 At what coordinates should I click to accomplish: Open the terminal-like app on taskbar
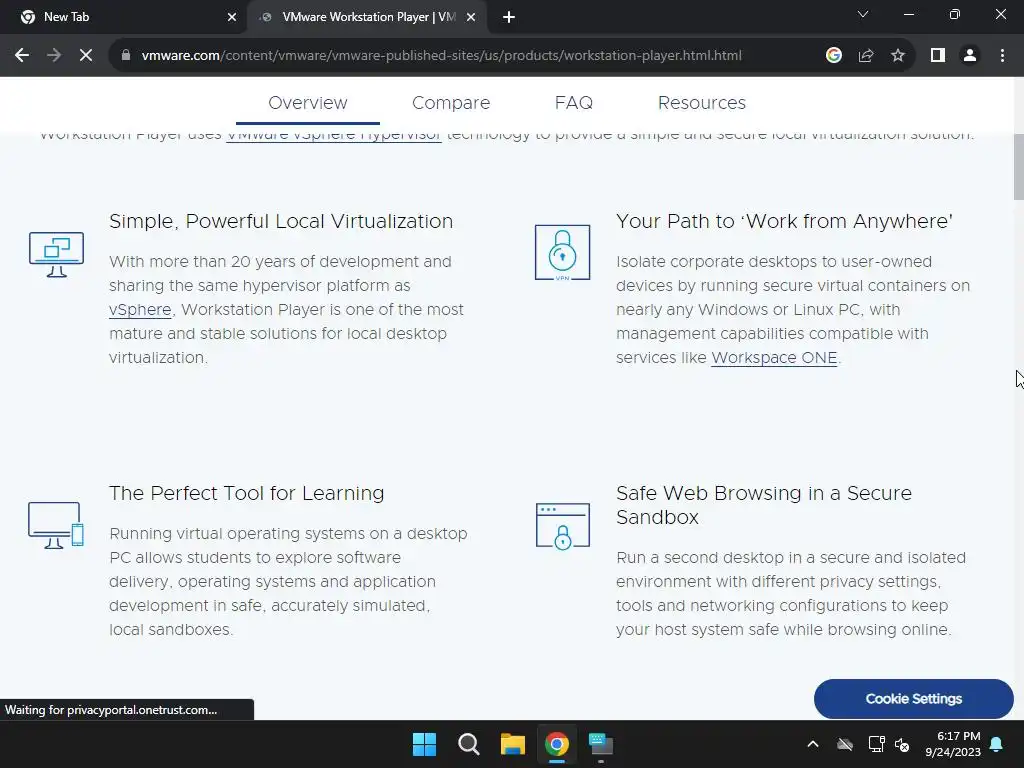[601, 744]
